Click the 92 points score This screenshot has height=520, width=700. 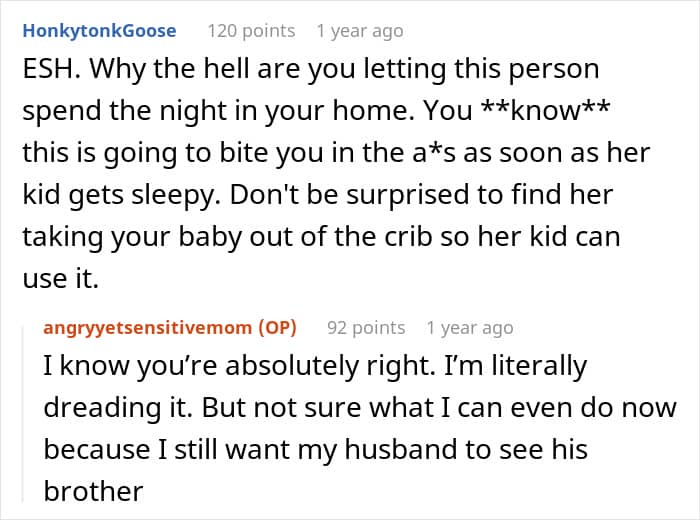tap(366, 328)
